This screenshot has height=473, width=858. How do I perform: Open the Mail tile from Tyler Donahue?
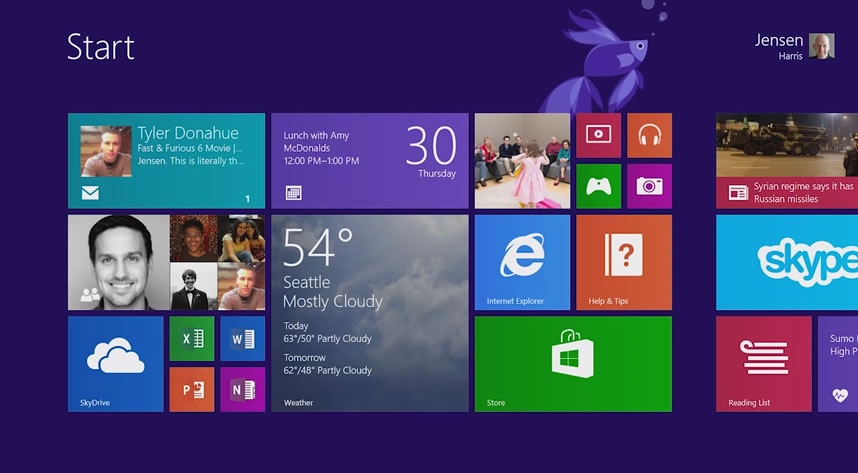(166, 161)
